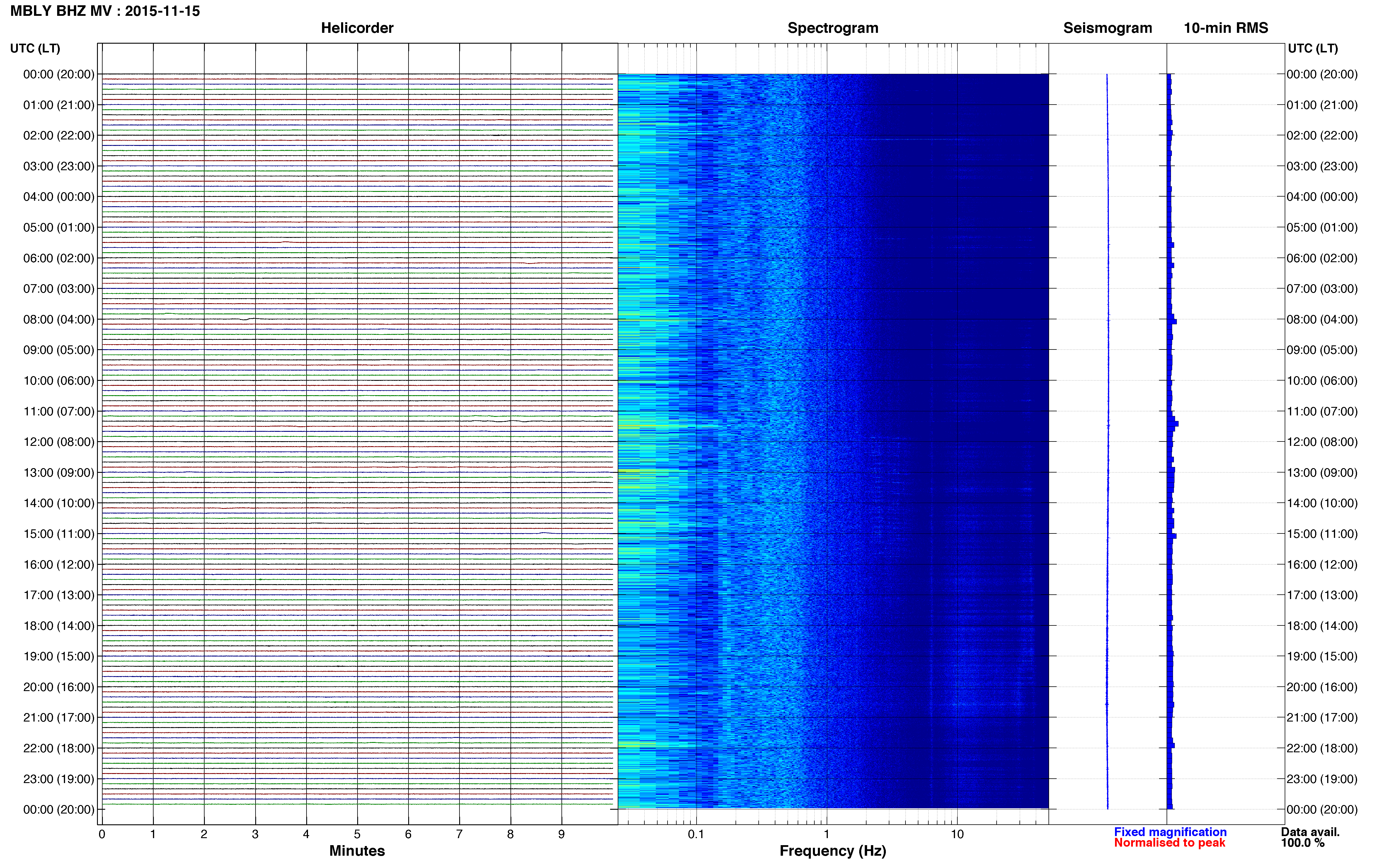Click Helicorder-side time label '07:00 (03:00)'
This screenshot has height=868, width=1389.
tap(59, 289)
